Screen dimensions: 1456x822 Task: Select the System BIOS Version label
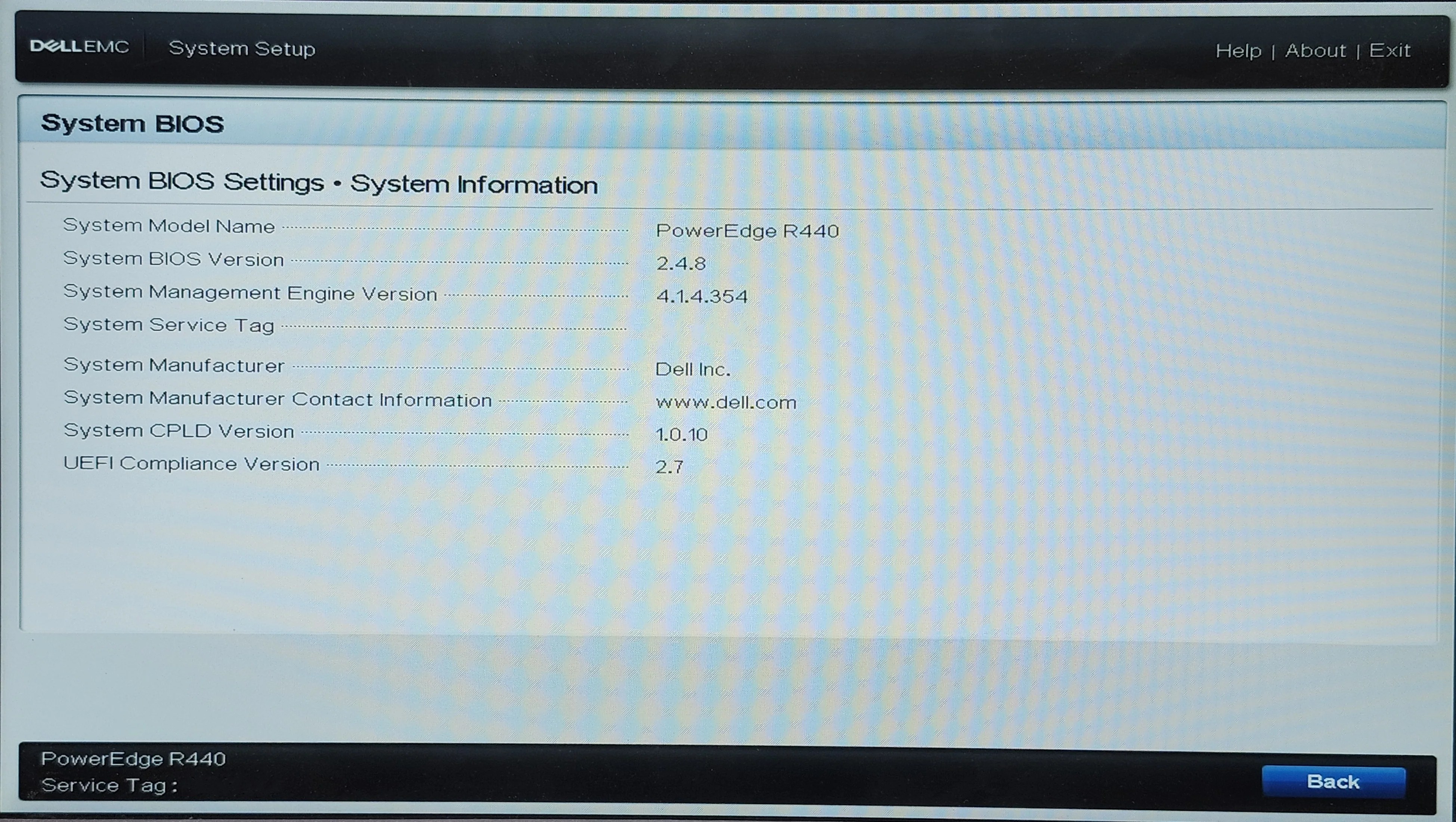point(174,259)
